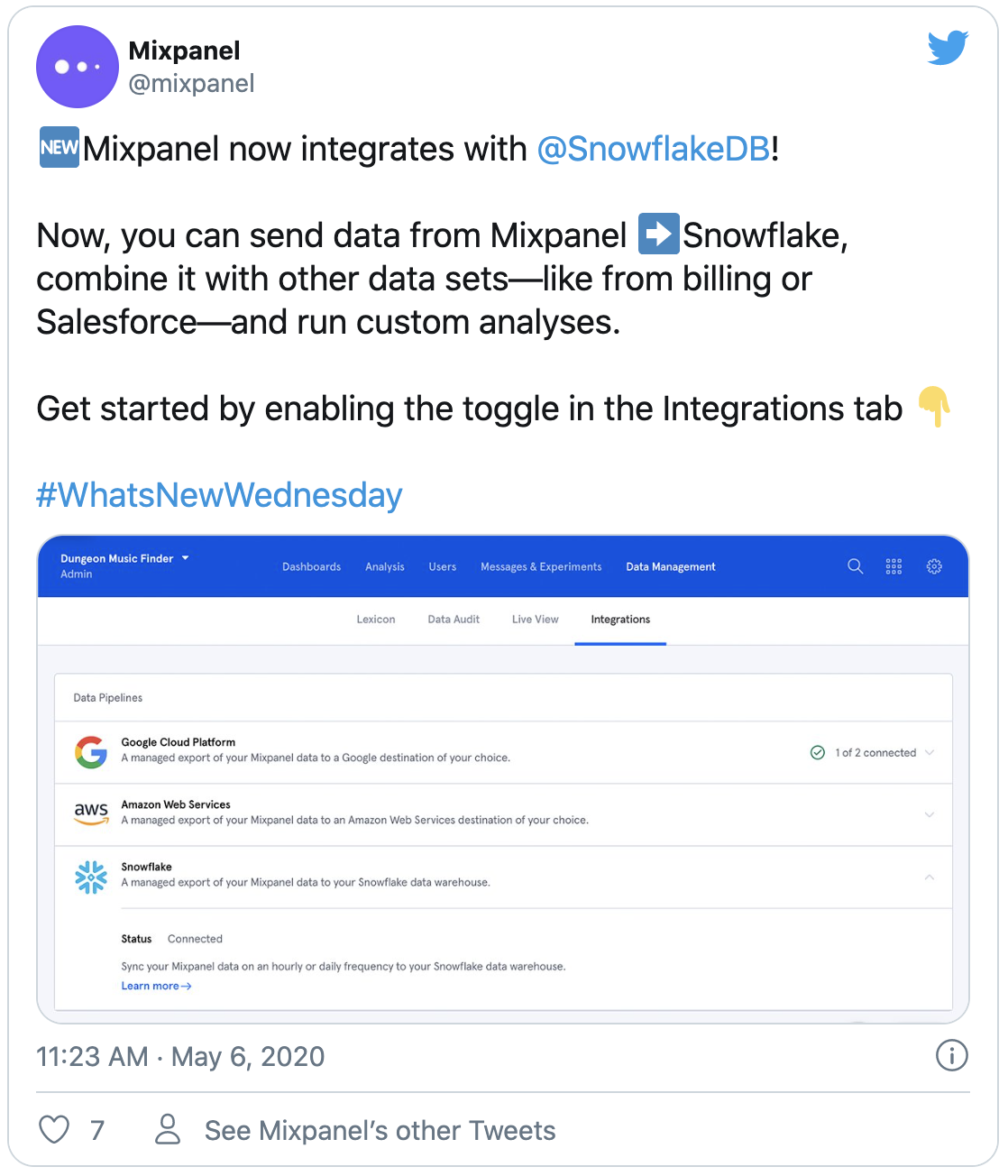Click the #WhatsNewWednesday hashtag
Screen dimensions: 1008x1176
pyautogui.click(x=219, y=495)
